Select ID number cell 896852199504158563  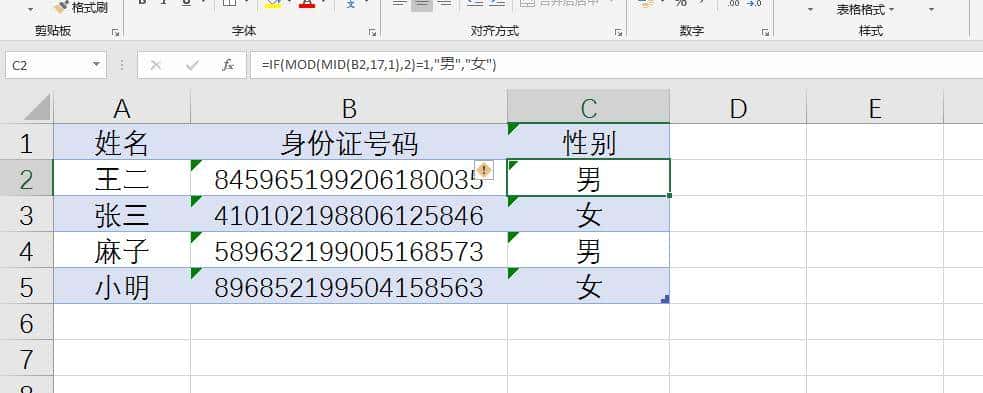coord(349,286)
